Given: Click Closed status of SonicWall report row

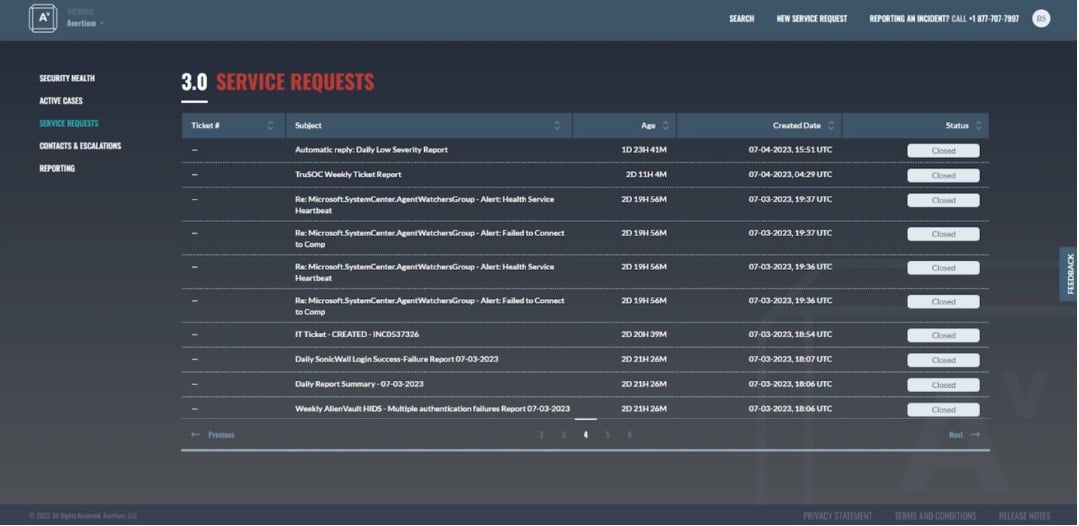Looking at the screenshot, I should pyautogui.click(x=943, y=360).
